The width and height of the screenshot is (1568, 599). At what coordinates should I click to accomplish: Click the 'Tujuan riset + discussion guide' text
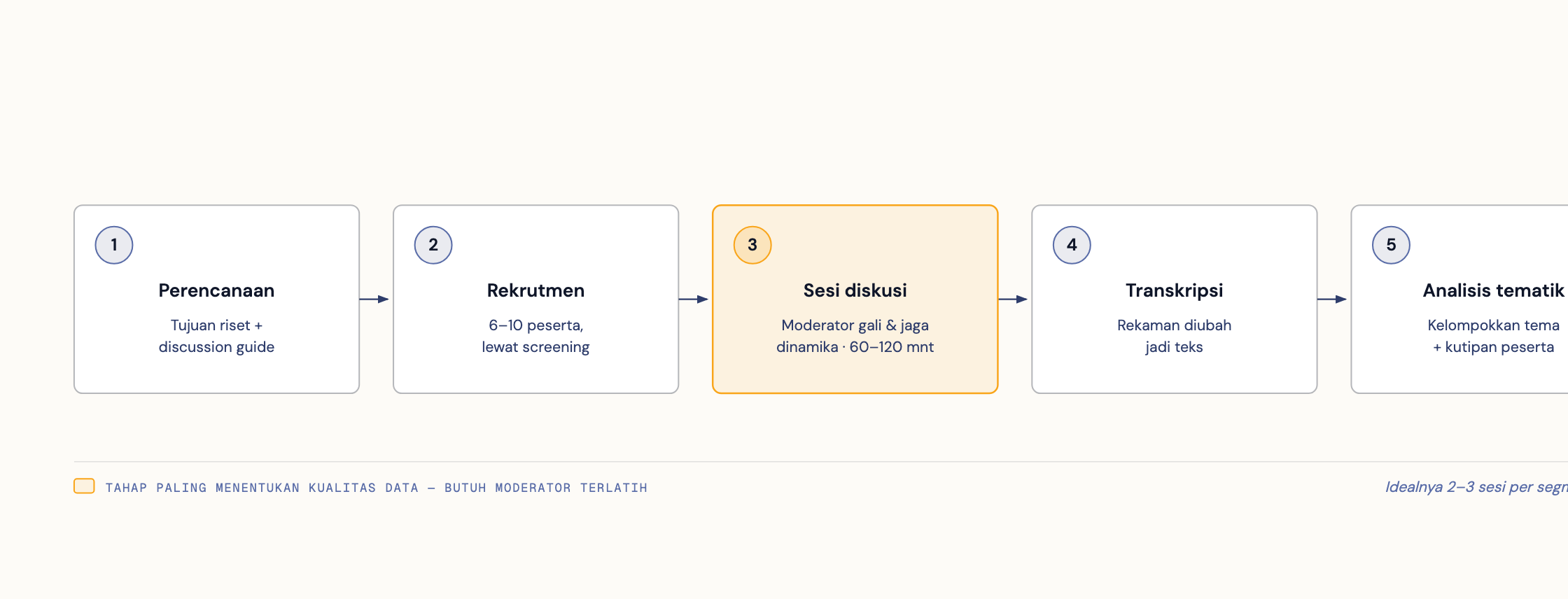click(216, 336)
